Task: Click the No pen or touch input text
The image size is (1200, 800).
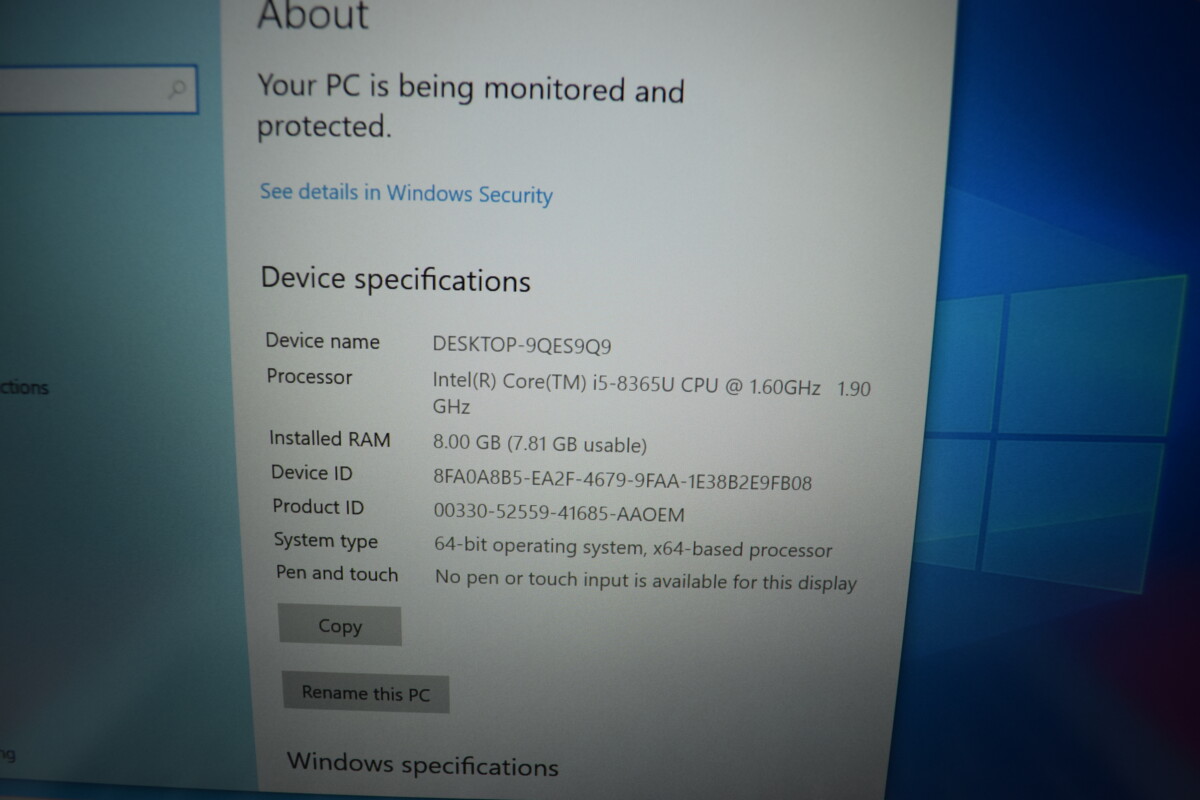Action: [x=646, y=581]
